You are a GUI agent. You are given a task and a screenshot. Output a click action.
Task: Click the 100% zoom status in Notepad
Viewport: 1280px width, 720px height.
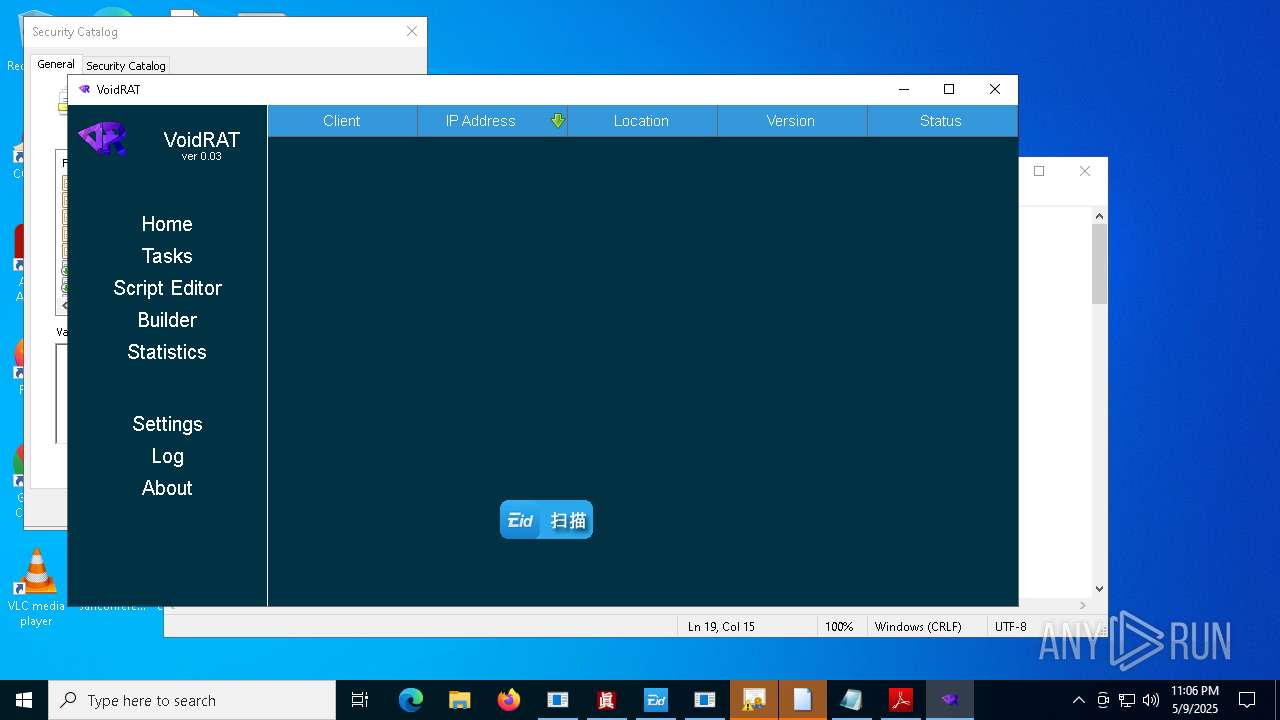pyautogui.click(x=839, y=627)
